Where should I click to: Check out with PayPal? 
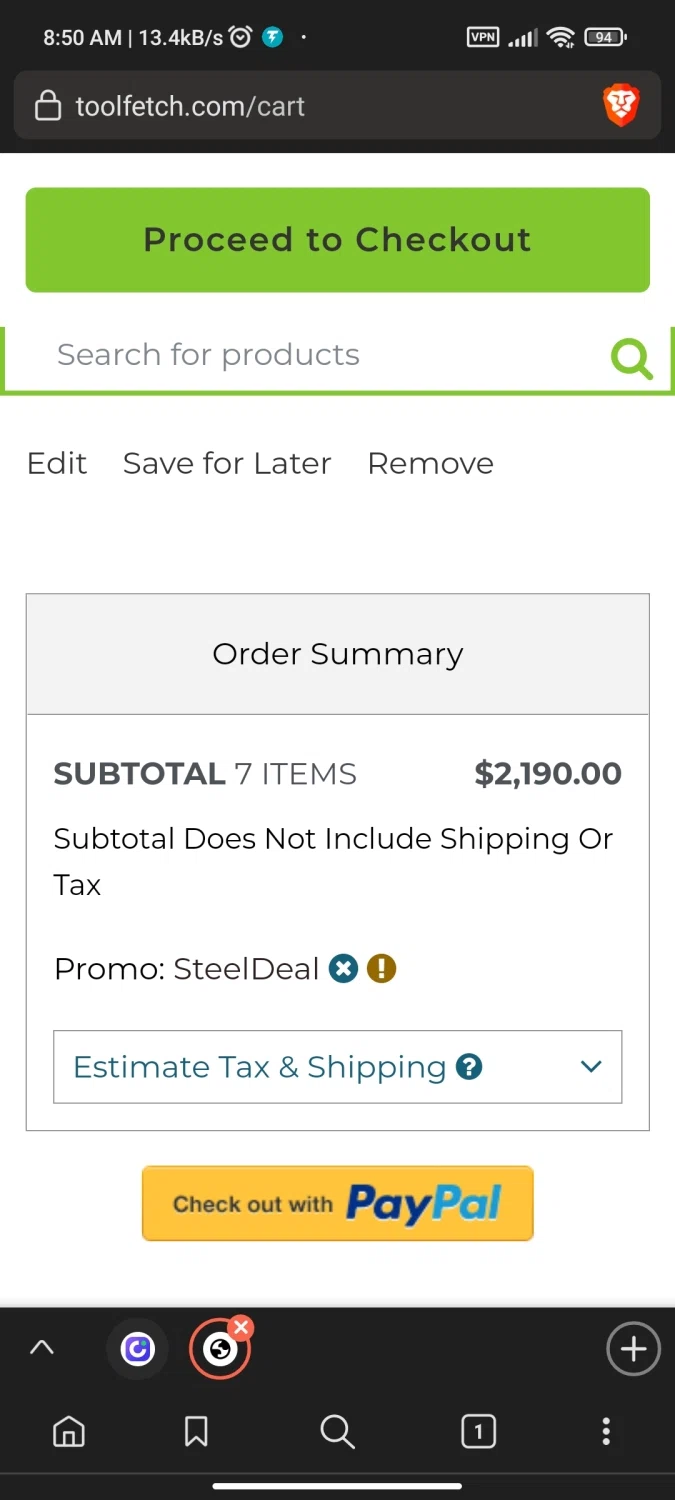(x=337, y=1203)
